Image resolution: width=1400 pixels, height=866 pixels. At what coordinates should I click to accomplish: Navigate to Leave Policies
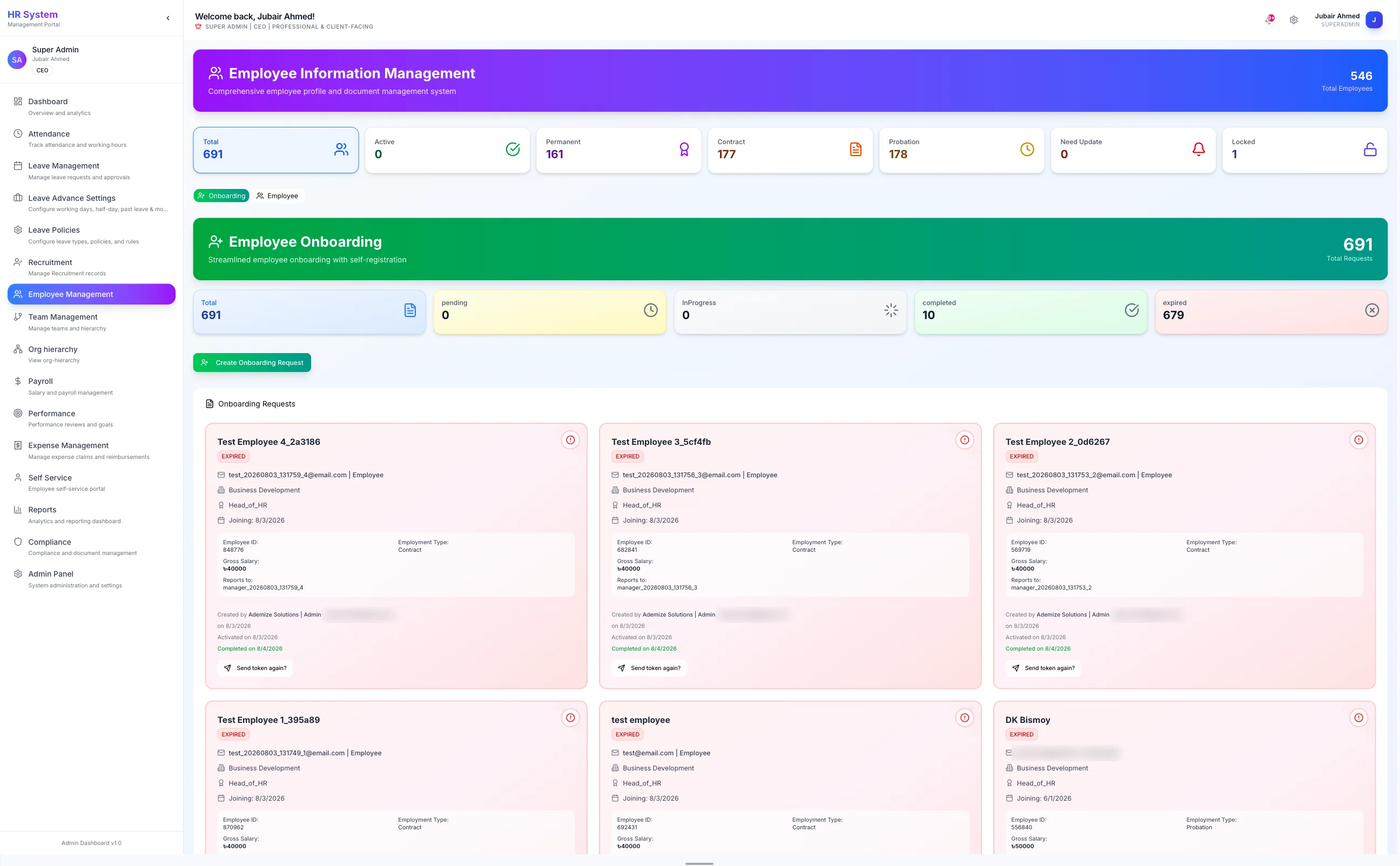(x=92, y=235)
